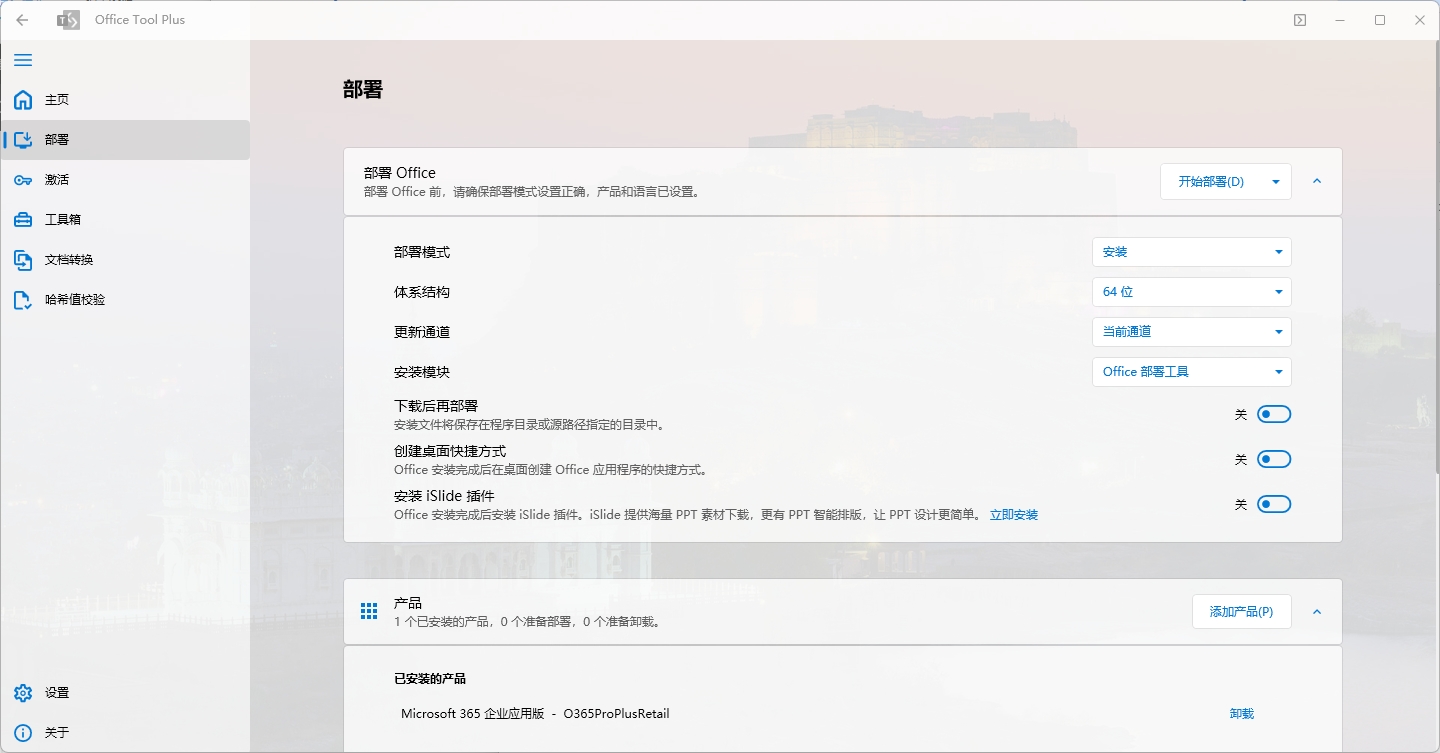
Task: Enable the 下载后再部署 switch
Action: 1274,414
